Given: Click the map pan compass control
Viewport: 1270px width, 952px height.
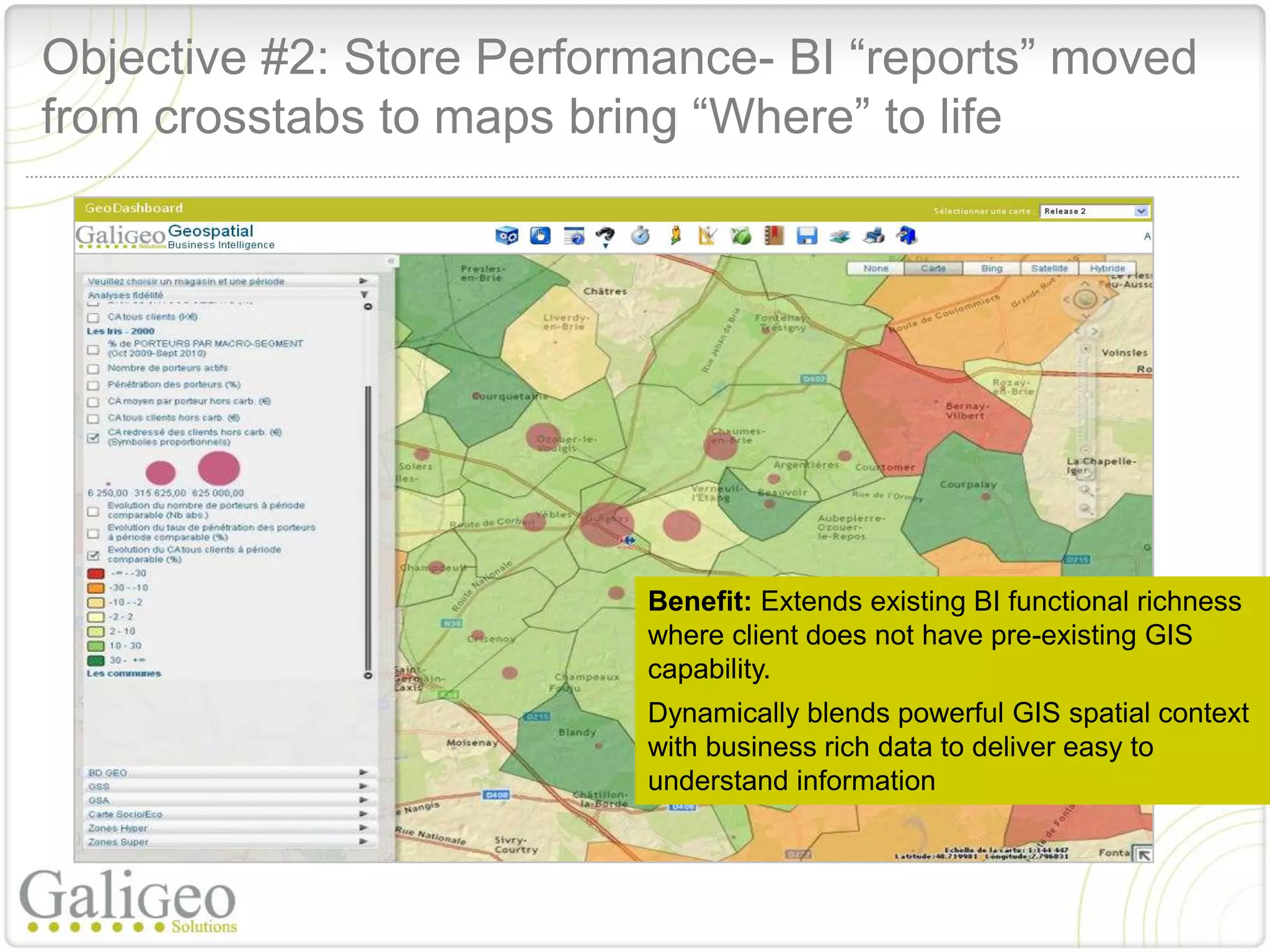Looking at the screenshot, I should [x=1085, y=300].
